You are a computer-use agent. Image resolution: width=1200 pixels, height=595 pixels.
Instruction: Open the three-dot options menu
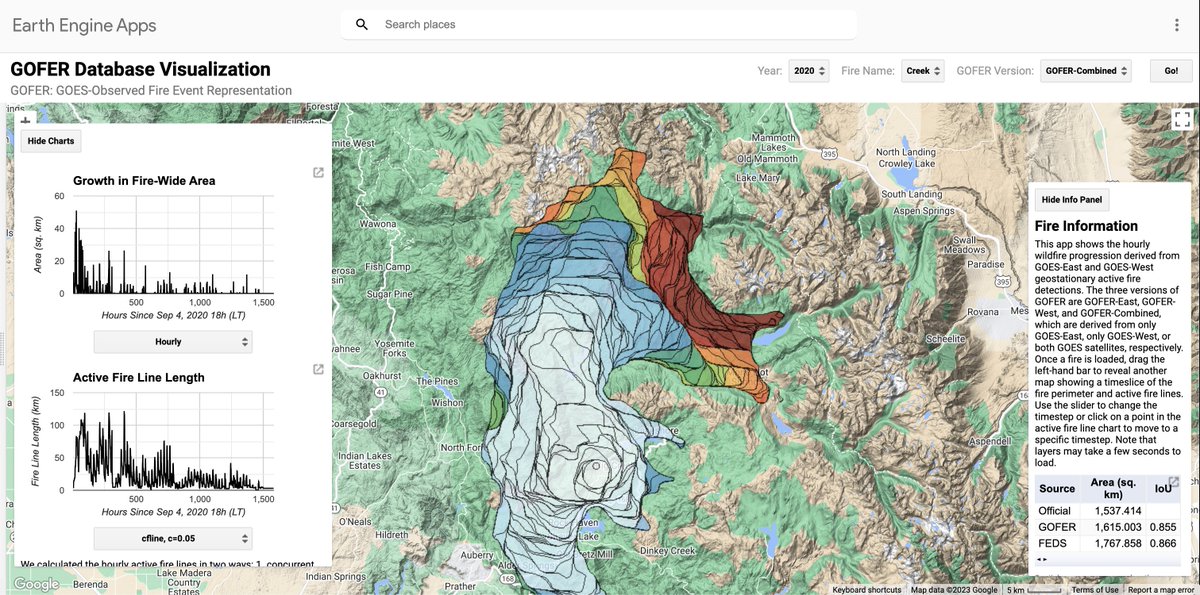(x=1176, y=25)
